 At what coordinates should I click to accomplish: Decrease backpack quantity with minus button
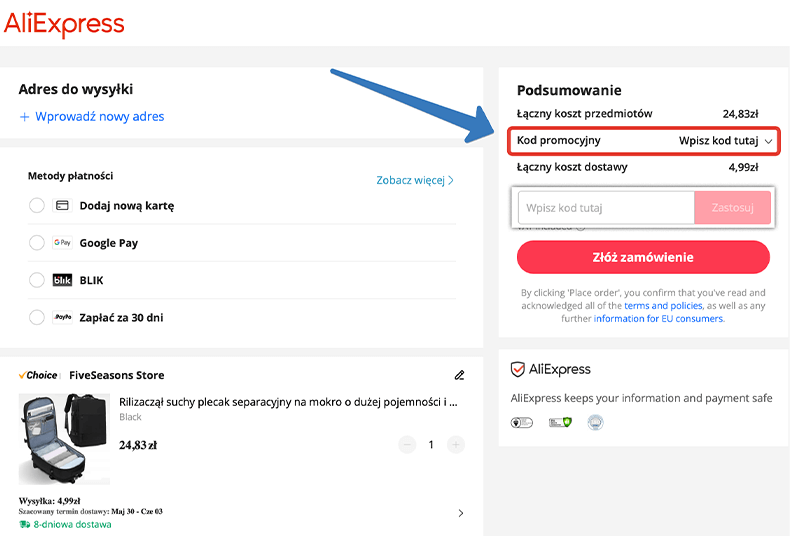407,444
